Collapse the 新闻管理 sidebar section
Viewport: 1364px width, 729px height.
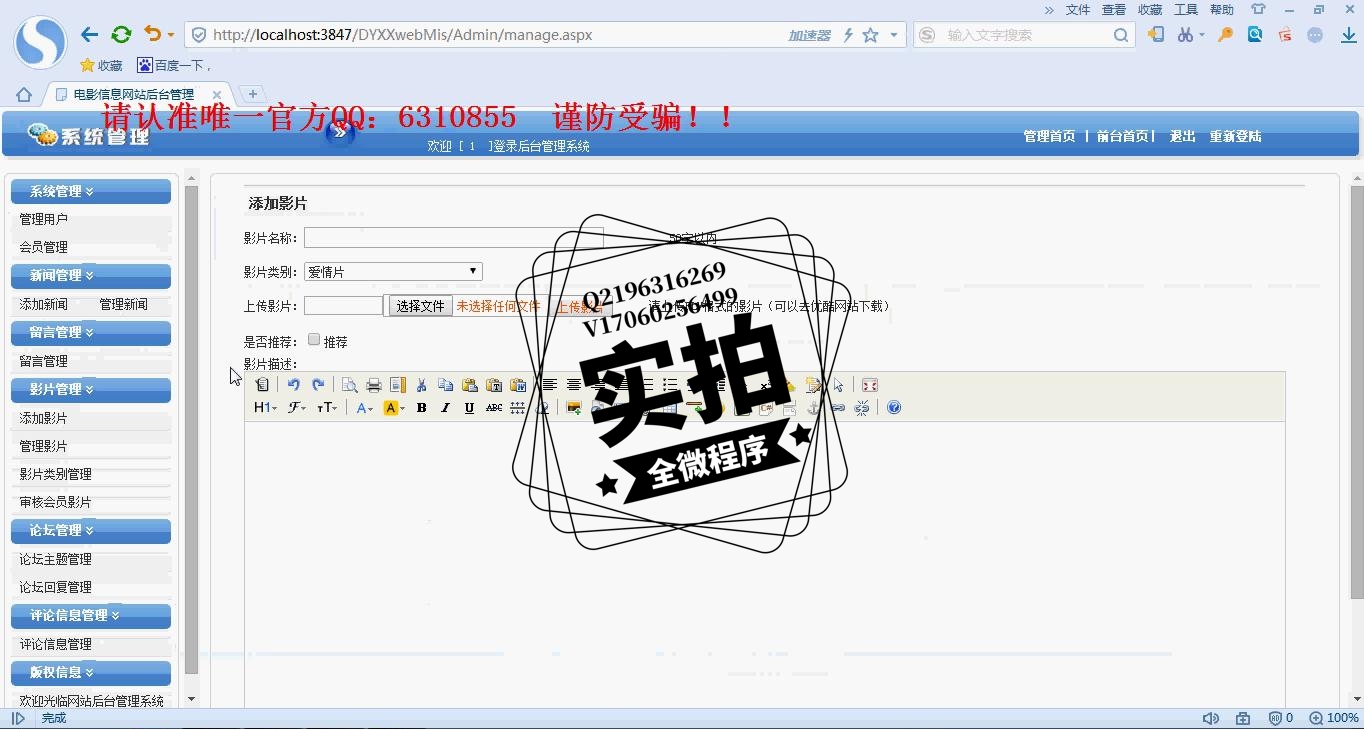pyautogui.click(x=90, y=275)
